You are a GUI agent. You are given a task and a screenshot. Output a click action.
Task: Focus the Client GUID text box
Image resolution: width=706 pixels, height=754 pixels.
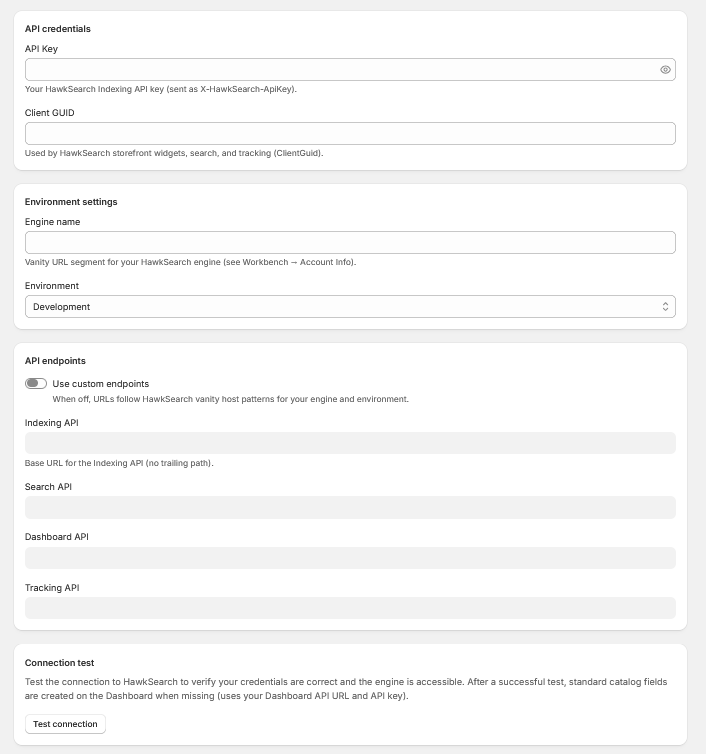click(350, 134)
